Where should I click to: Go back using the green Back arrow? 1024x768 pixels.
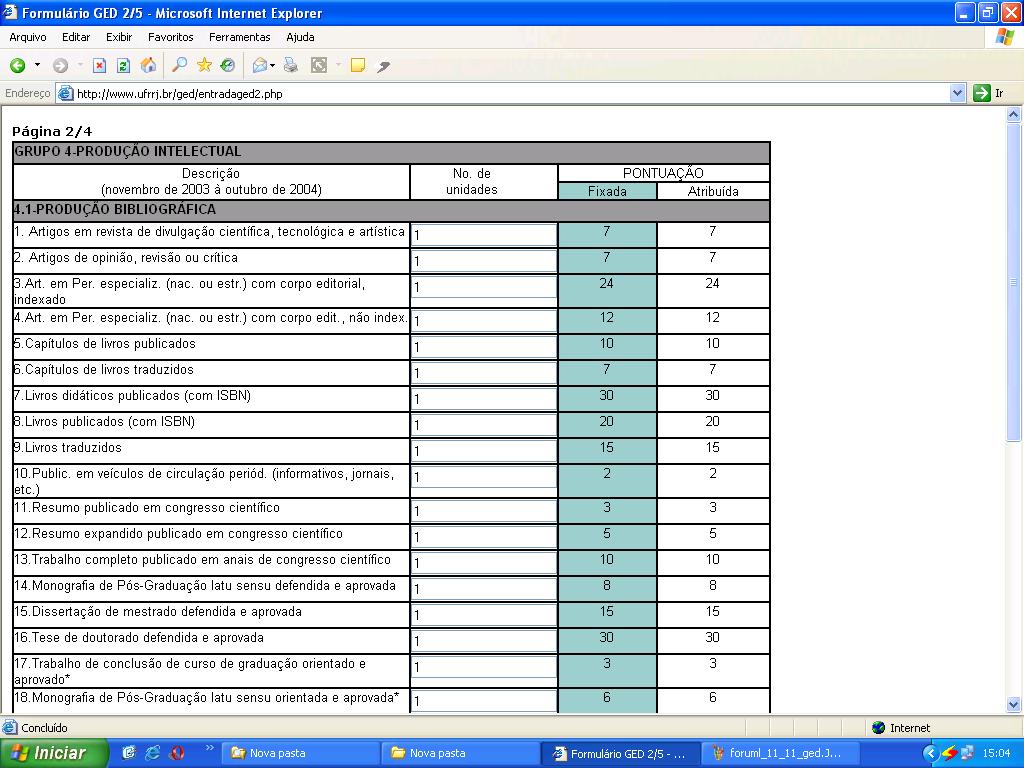(18, 65)
